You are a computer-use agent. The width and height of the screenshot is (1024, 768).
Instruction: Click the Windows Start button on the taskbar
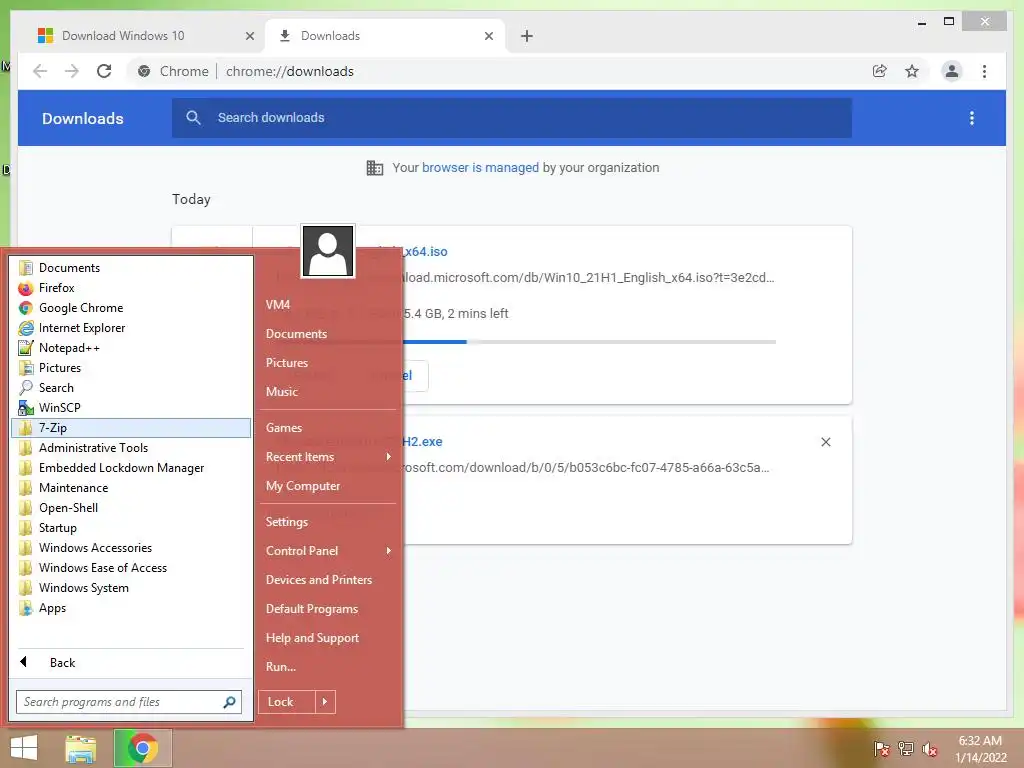24,748
